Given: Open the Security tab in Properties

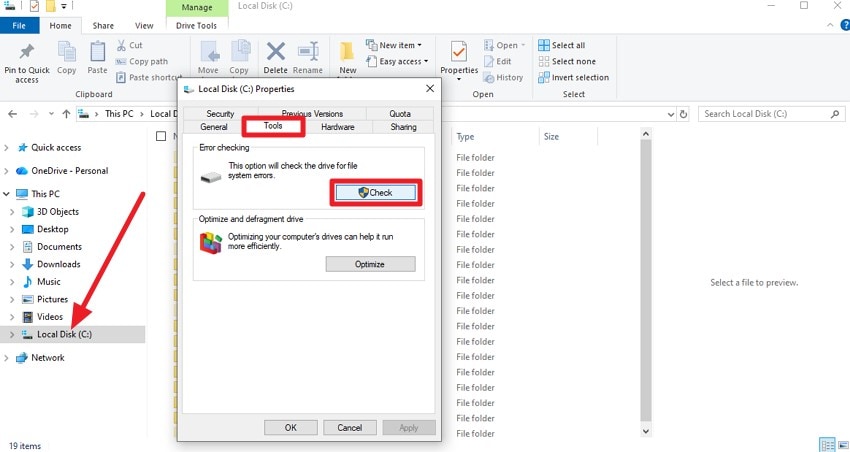Looking at the screenshot, I should click(x=220, y=114).
